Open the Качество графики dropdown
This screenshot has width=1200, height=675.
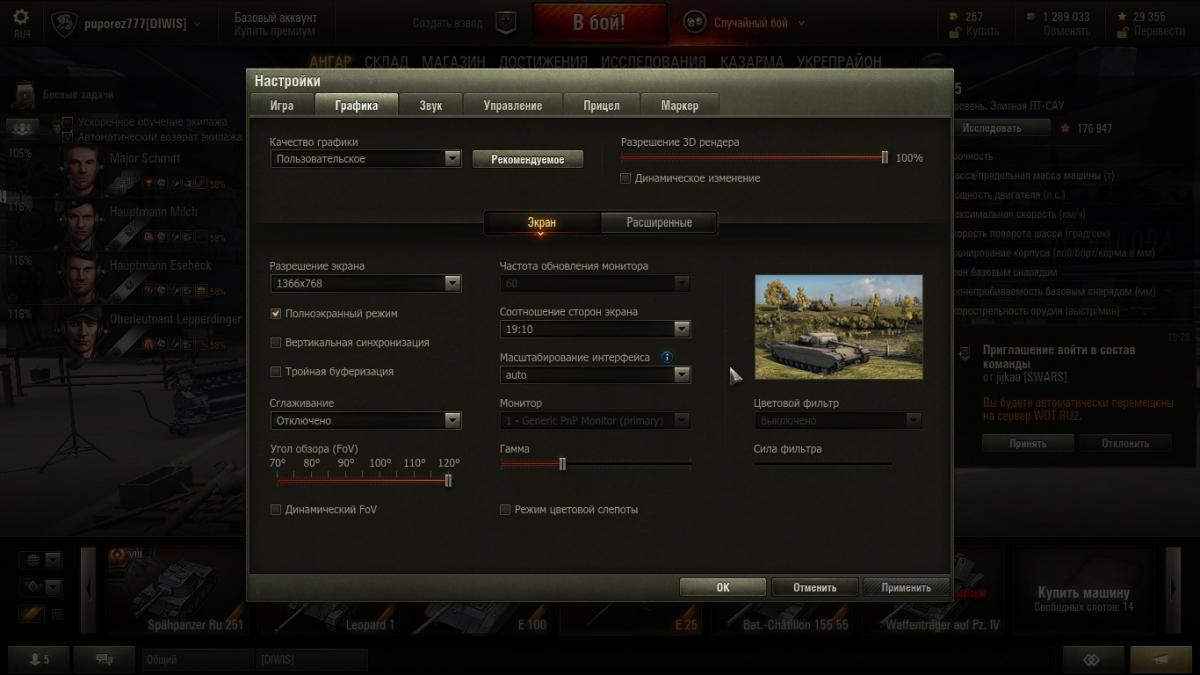365,158
